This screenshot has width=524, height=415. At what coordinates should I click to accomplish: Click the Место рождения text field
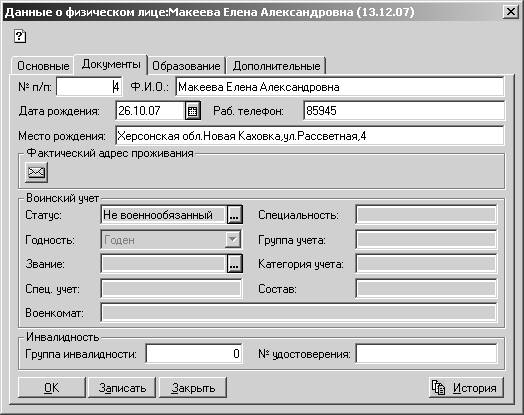(309, 136)
